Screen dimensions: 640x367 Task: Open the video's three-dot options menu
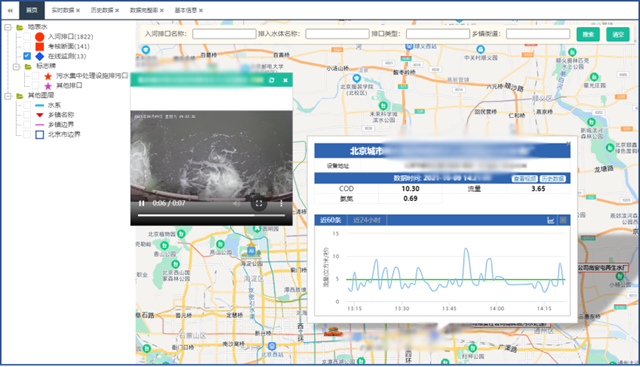[x=281, y=203]
